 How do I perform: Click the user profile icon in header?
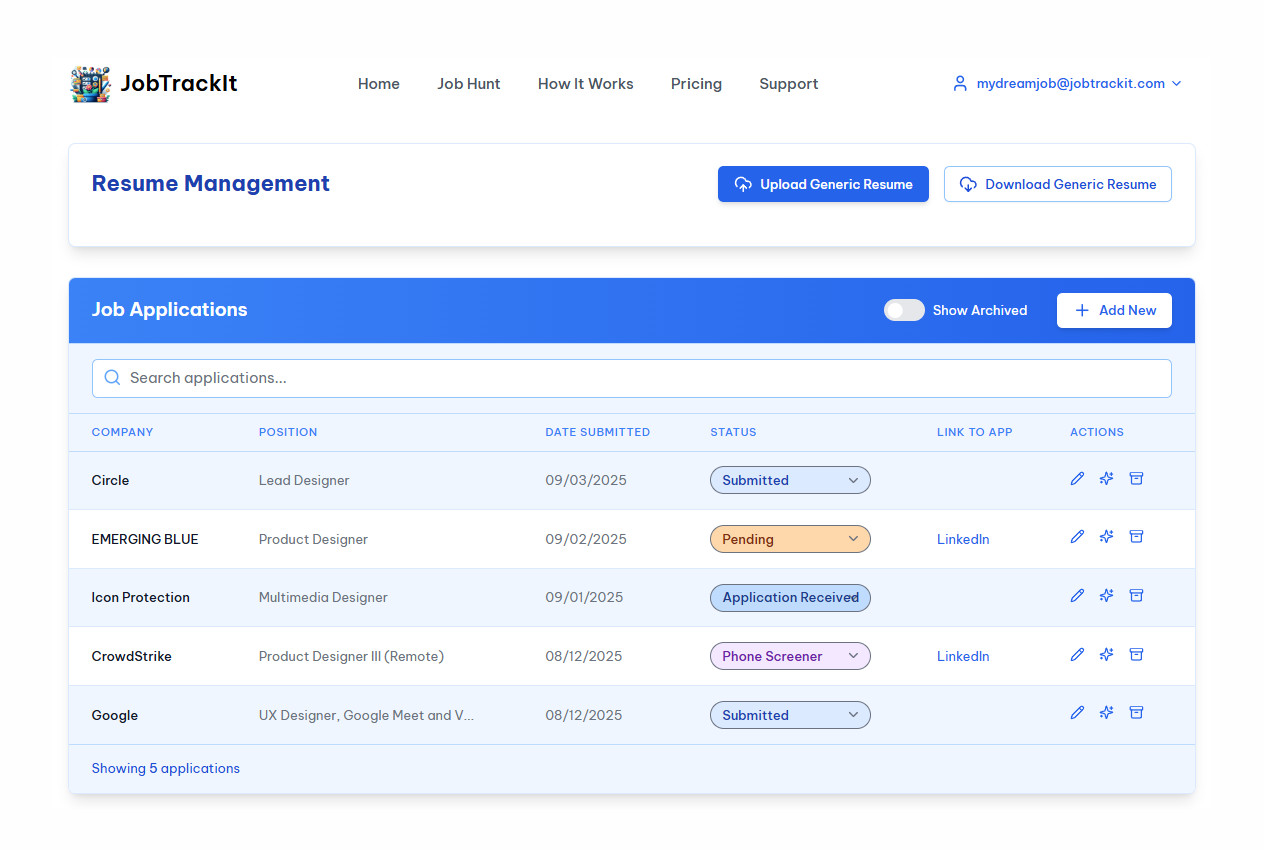pyautogui.click(x=960, y=84)
